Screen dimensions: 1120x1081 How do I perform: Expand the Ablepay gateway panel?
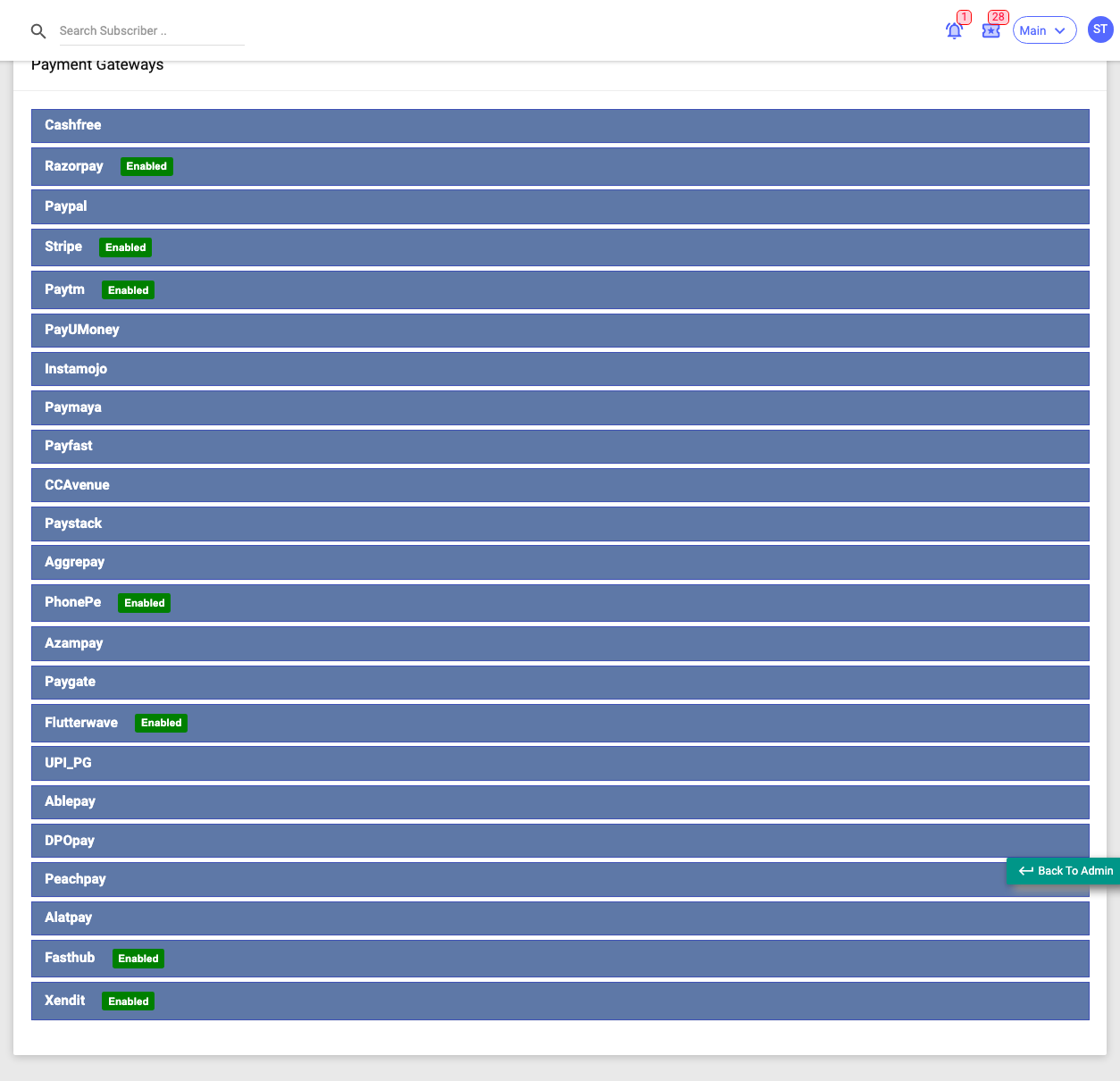coord(560,801)
